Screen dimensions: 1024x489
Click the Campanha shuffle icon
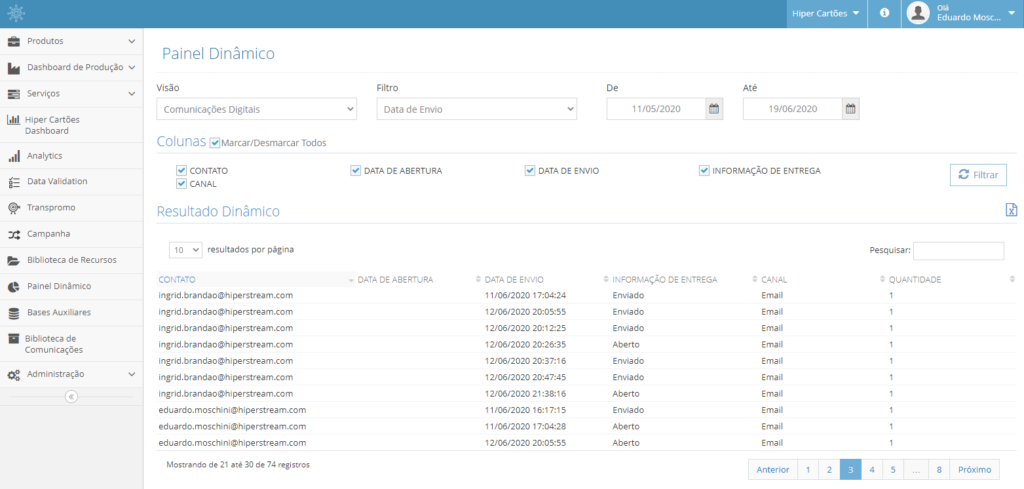14,234
